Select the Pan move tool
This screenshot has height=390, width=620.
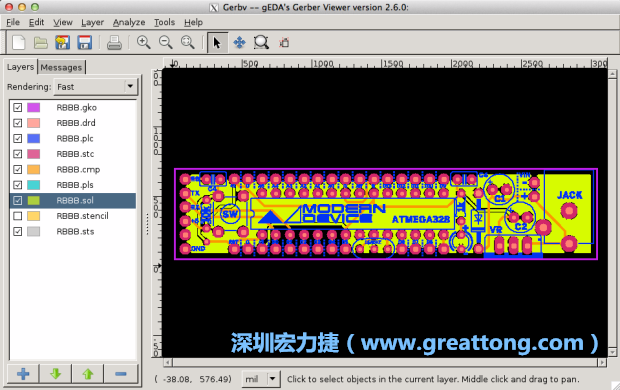point(239,42)
